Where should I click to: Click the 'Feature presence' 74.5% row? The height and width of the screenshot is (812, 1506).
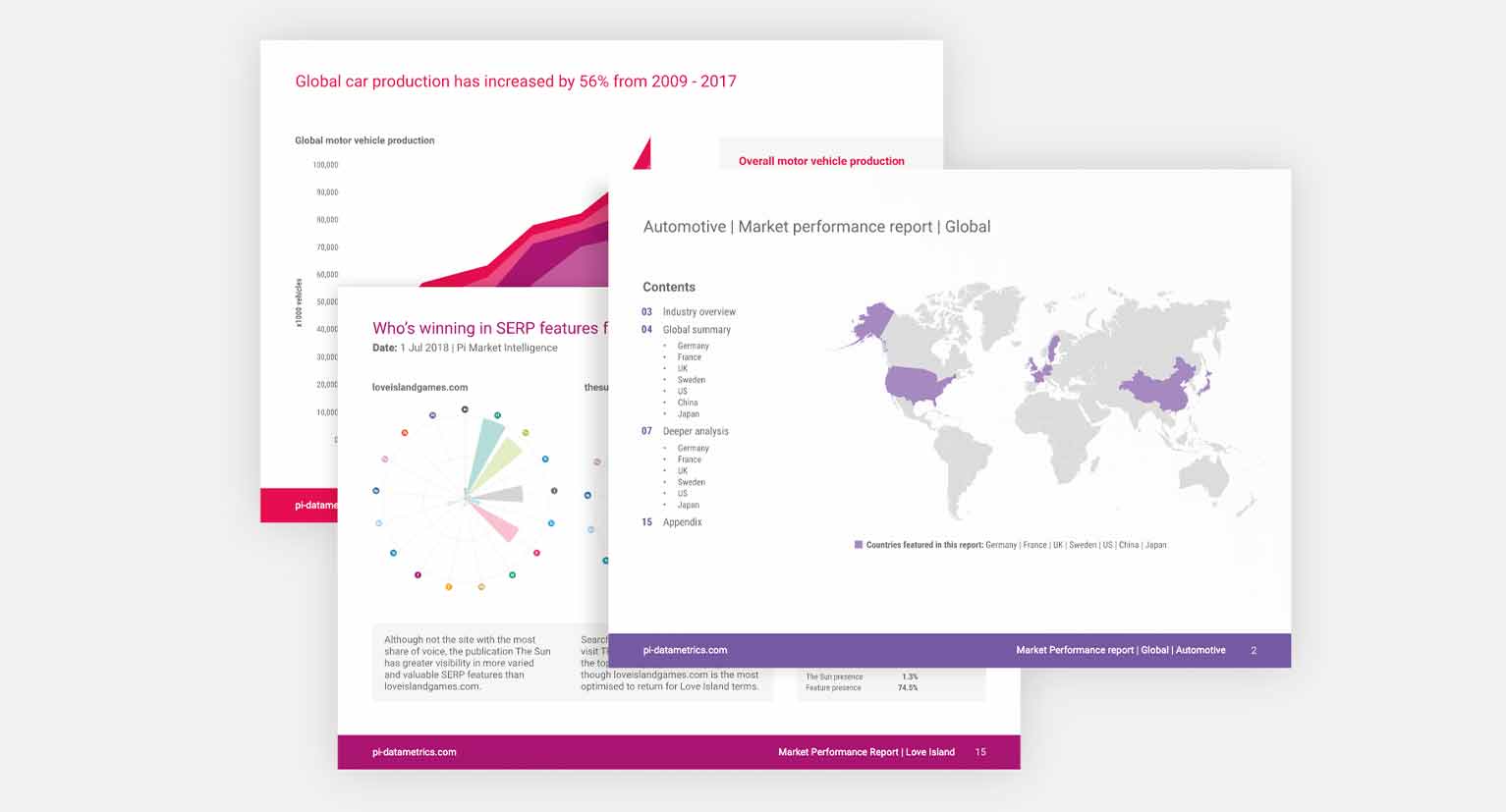(862, 688)
